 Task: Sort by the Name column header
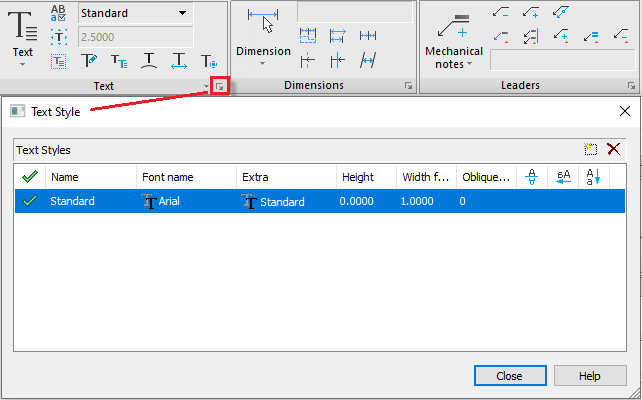91,177
